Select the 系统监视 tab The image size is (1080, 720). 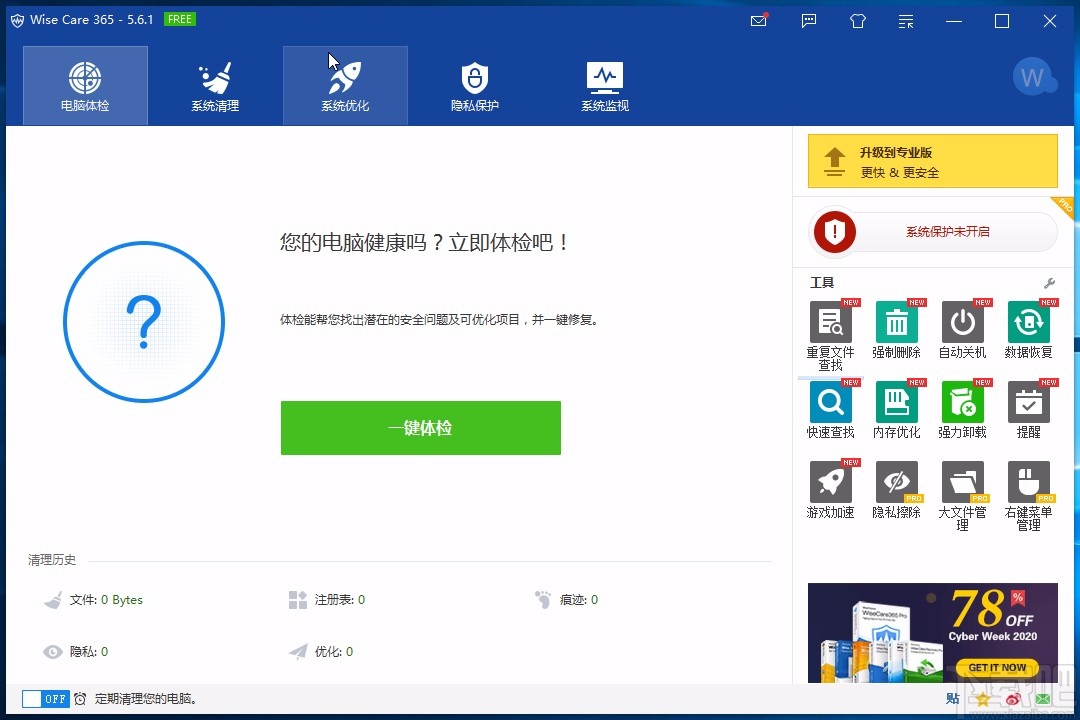(x=605, y=85)
